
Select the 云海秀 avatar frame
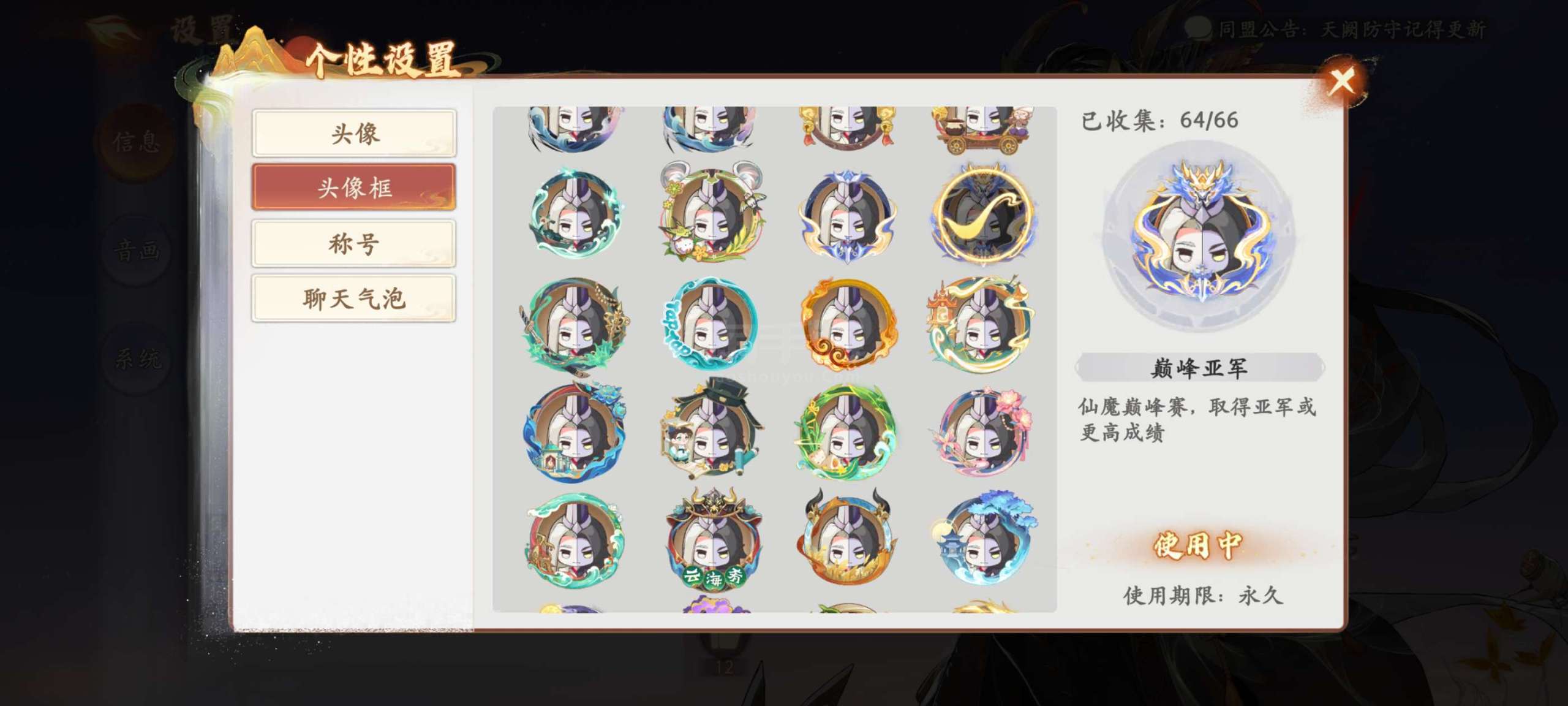click(713, 540)
